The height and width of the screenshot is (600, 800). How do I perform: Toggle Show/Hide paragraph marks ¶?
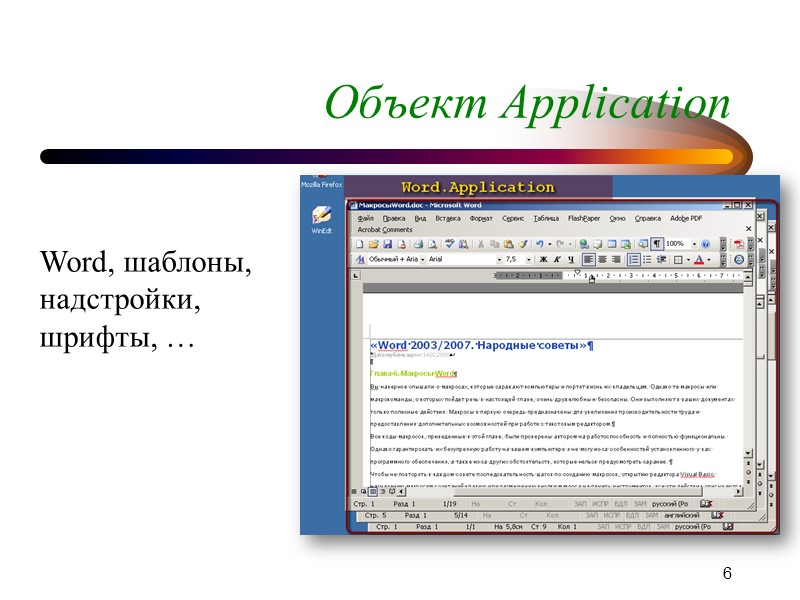[657, 244]
